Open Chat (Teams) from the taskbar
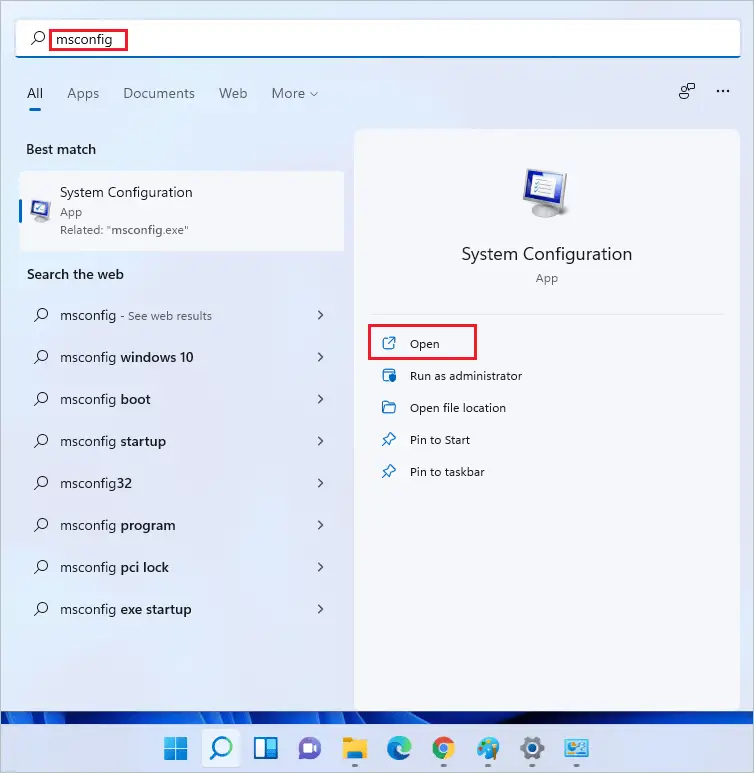Screen dimensions: 754x773 pyautogui.click(x=310, y=748)
